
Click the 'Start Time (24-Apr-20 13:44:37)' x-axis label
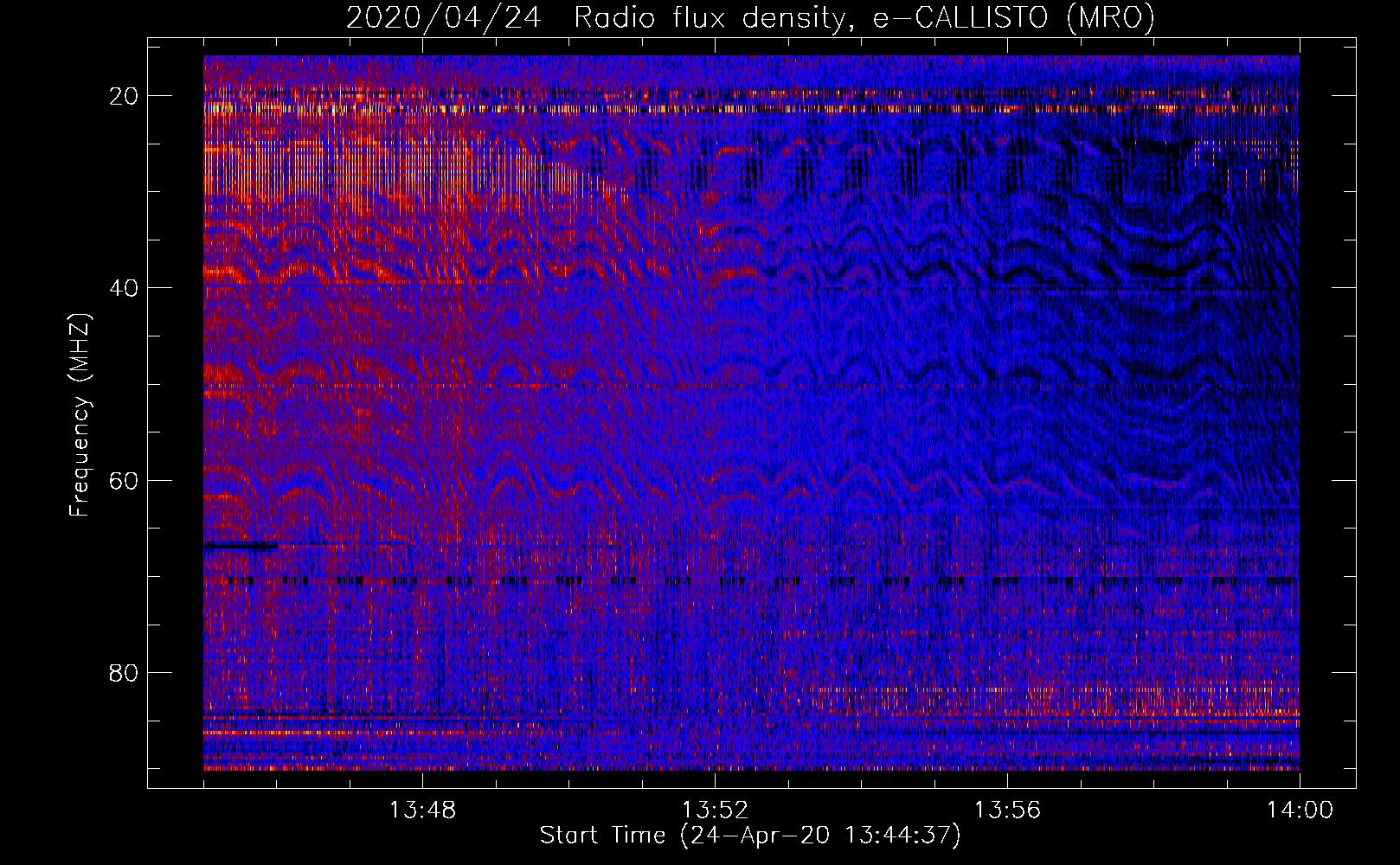click(x=750, y=836)
